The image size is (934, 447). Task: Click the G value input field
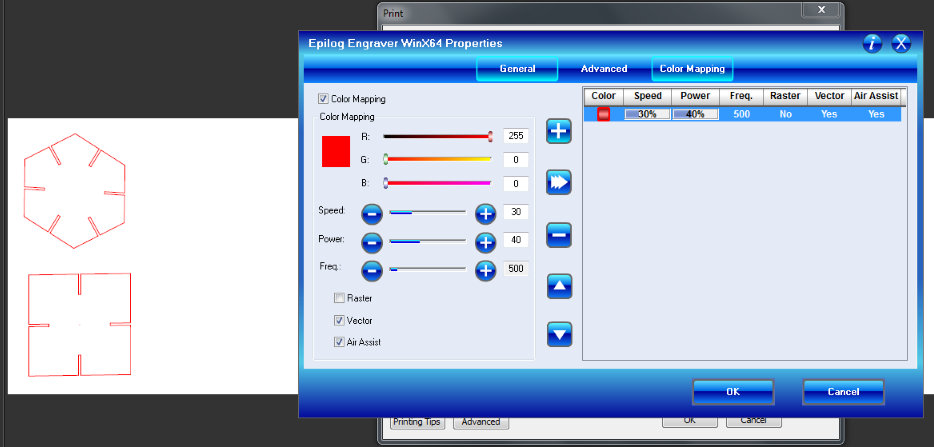click(x=516, y=160)
